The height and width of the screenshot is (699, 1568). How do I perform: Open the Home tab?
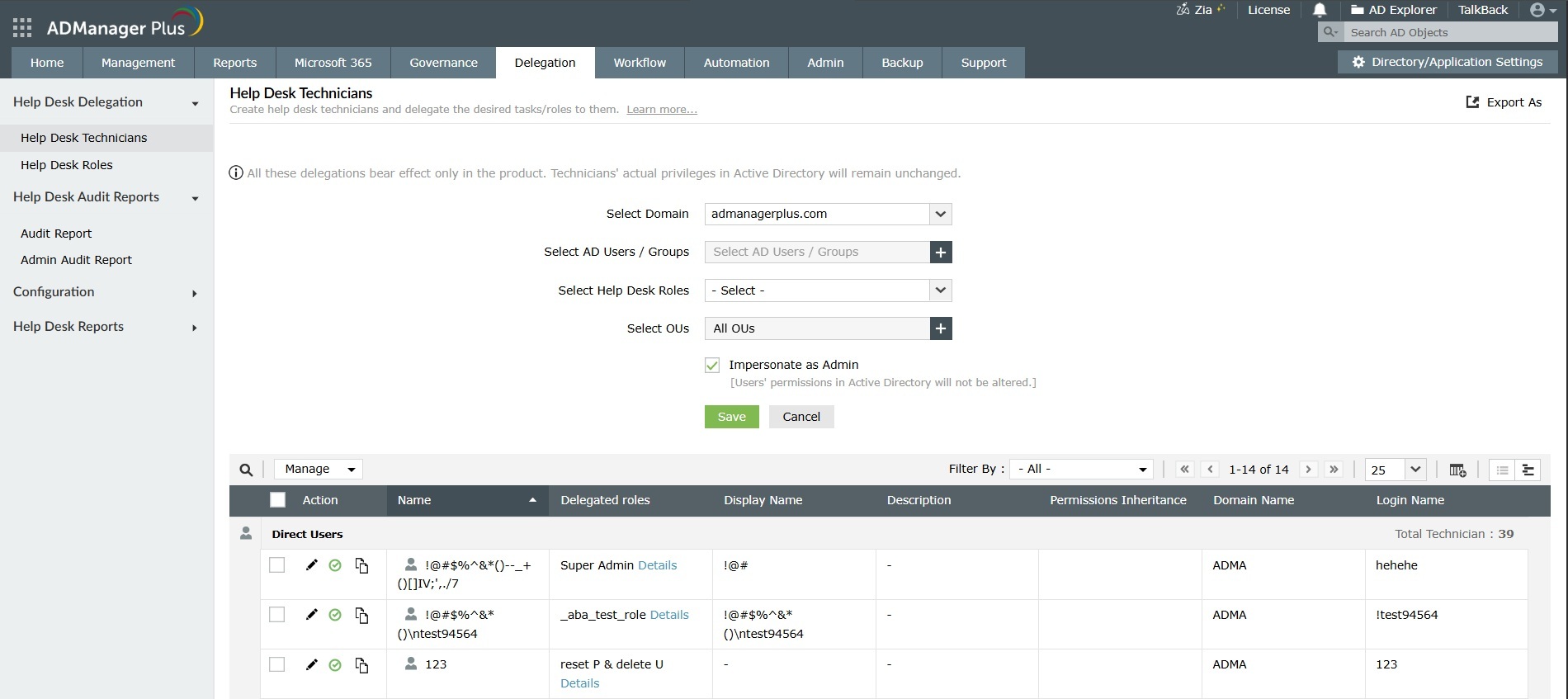pyautogui.click(x=47, y=63)
